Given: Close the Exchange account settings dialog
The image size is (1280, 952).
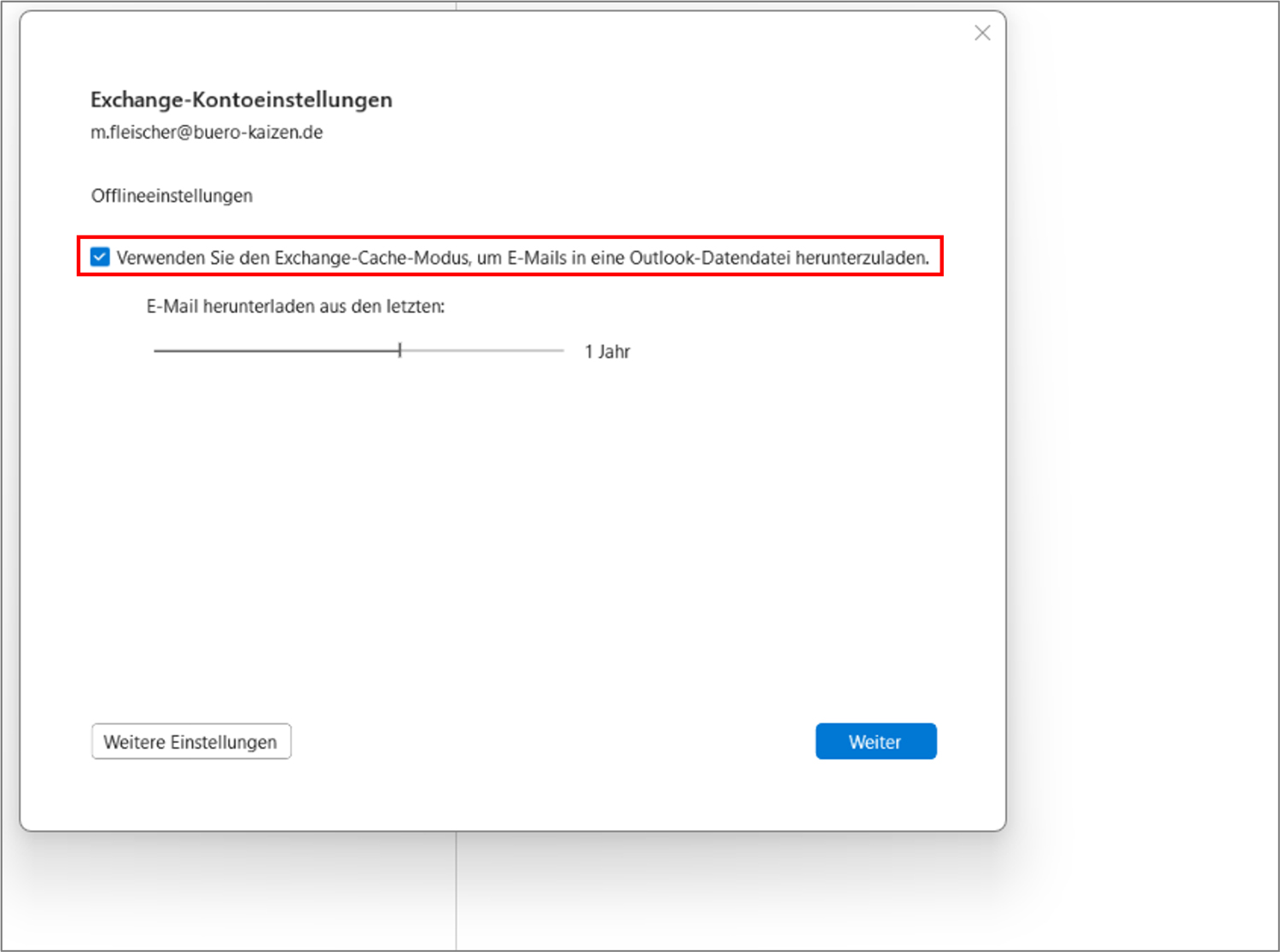Looking at the screenshot, I should [x=982, y=33].
